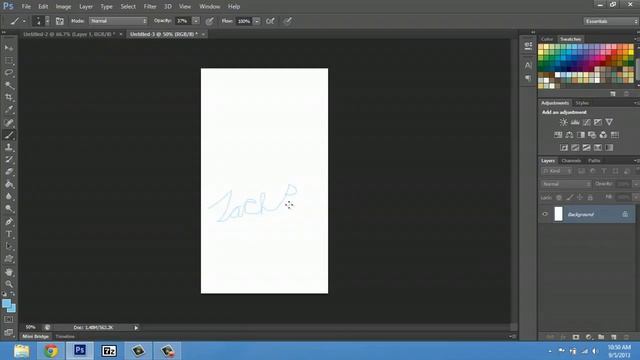Viewport: 640px width, 360px height.
Task: Add a Curves adjustment
Action: (x=587, y=122)
